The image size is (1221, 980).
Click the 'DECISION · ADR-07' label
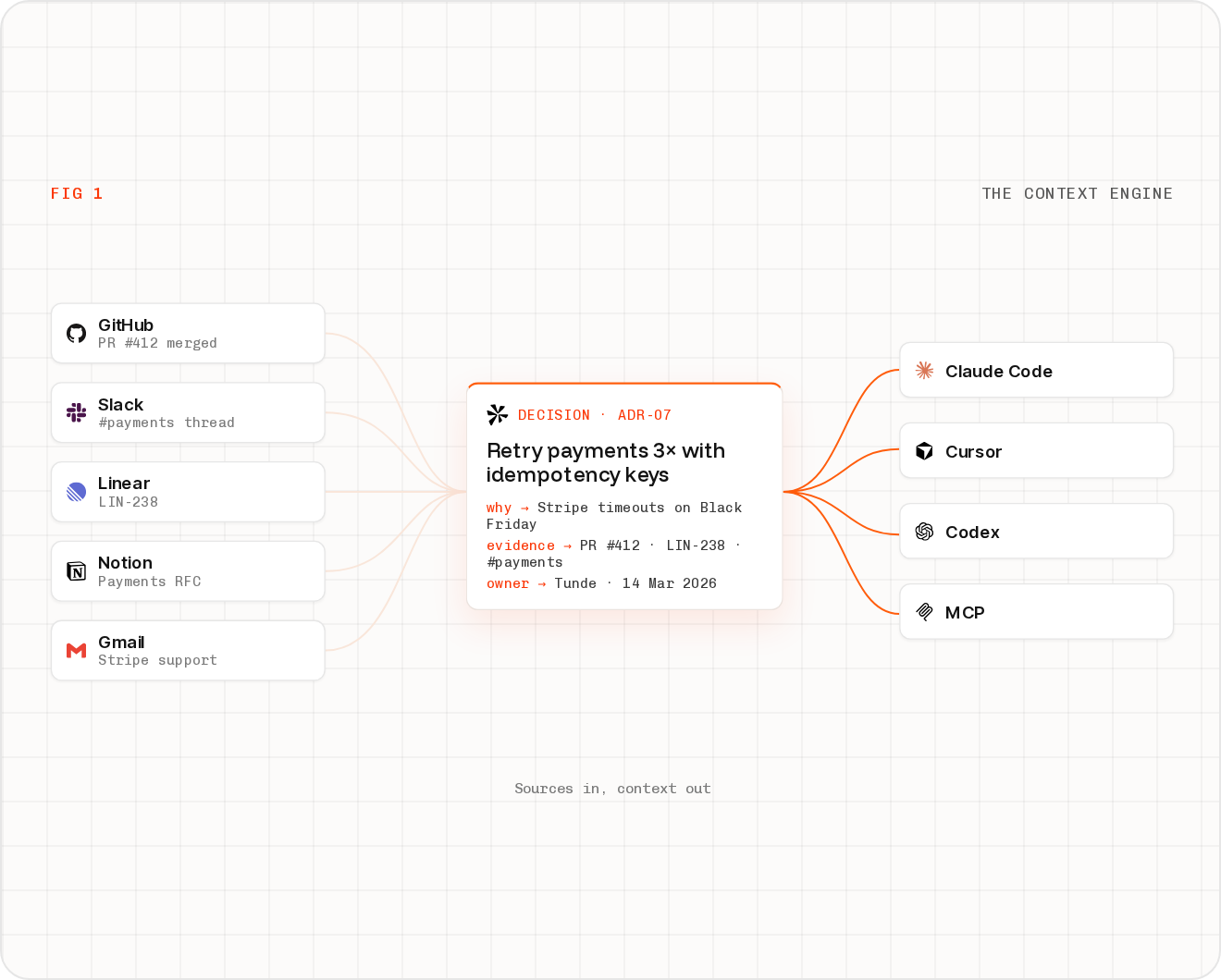(x=595, y=415)
